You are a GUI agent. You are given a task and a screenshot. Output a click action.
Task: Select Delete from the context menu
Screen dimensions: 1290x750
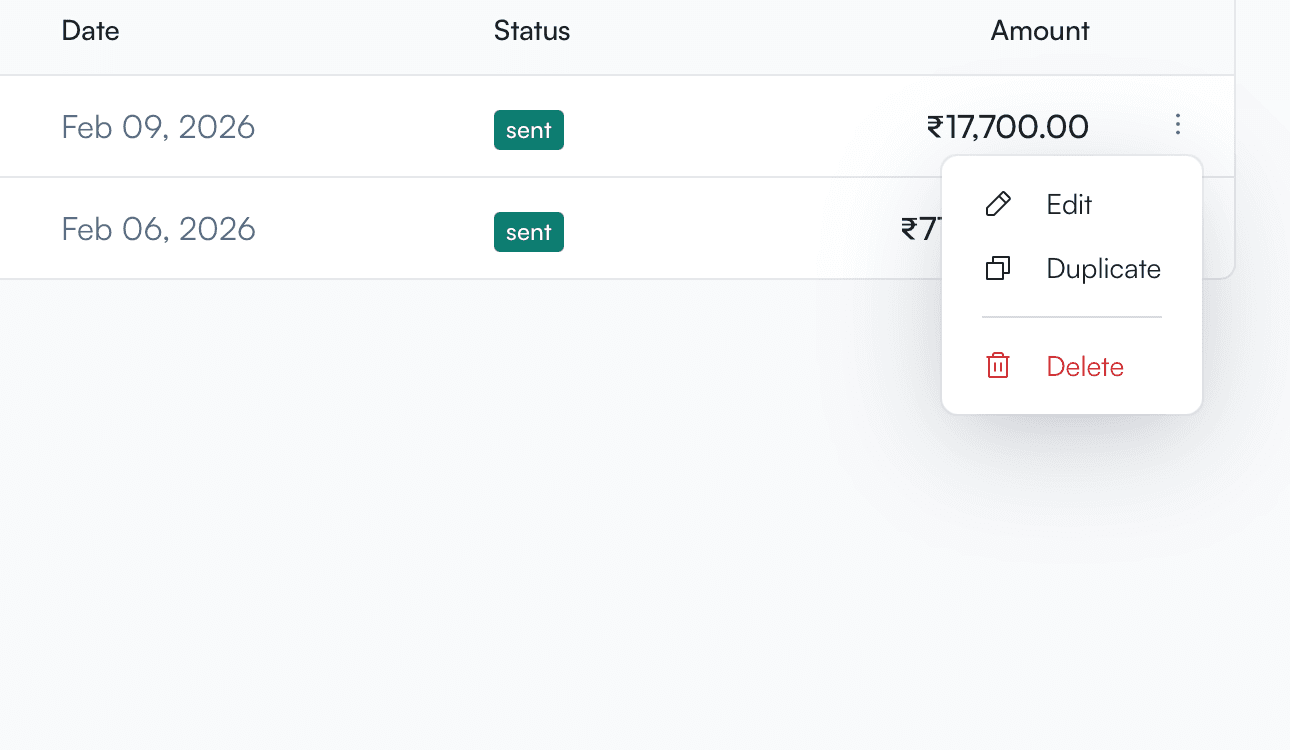click(x=1084, y=366)
